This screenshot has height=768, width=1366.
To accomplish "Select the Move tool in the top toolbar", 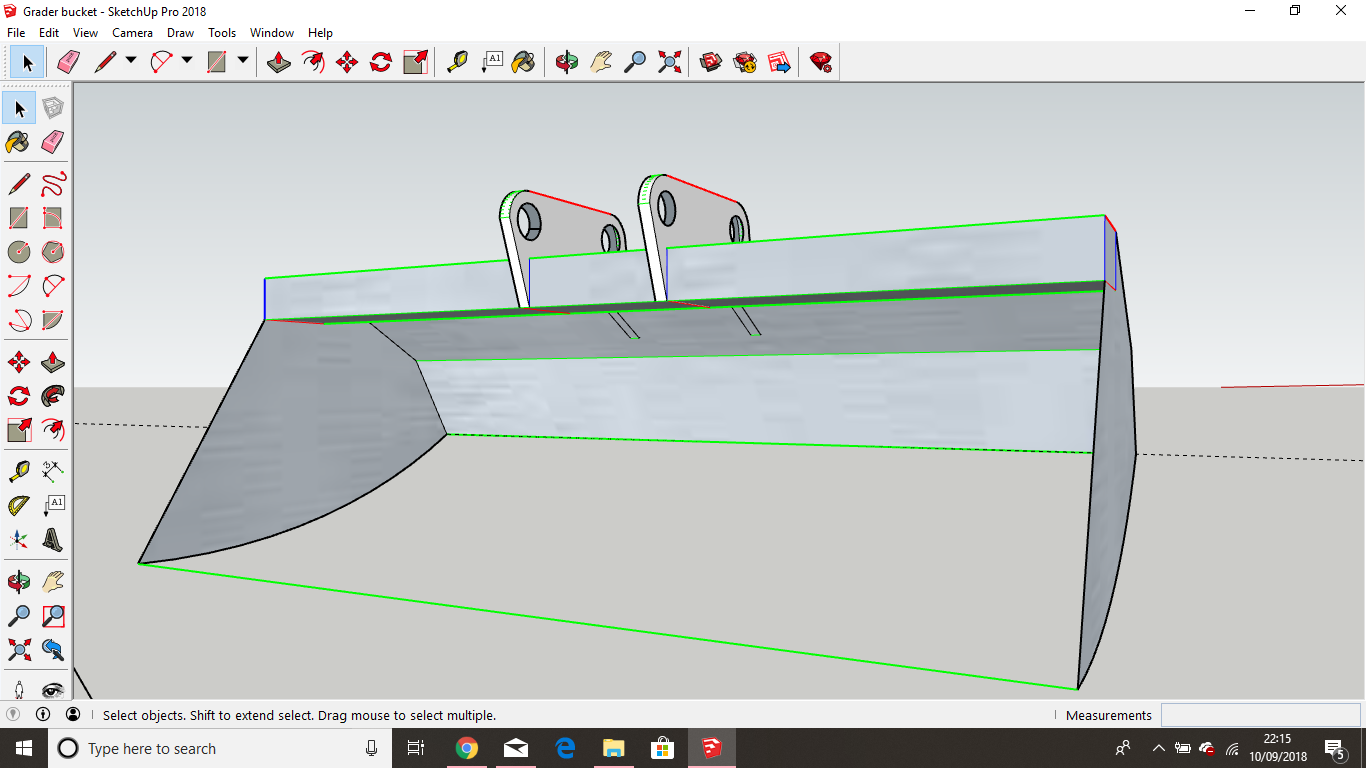I will pos(347,62).
